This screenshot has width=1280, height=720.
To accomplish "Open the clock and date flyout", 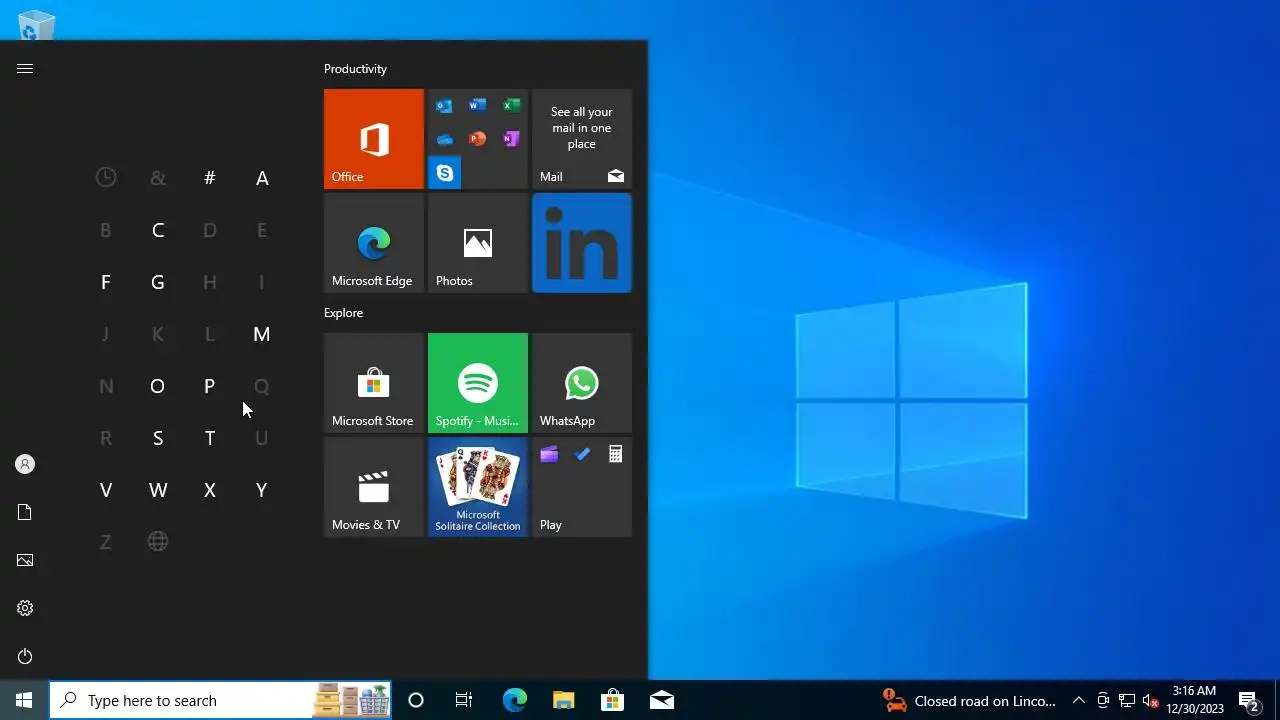I will pos(1195,700).
